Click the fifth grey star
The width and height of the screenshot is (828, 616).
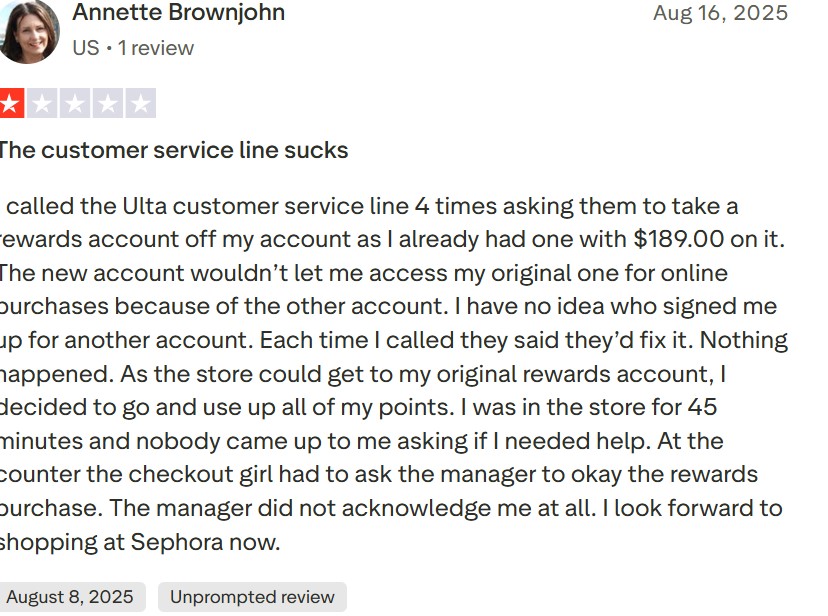pos(141,103)
